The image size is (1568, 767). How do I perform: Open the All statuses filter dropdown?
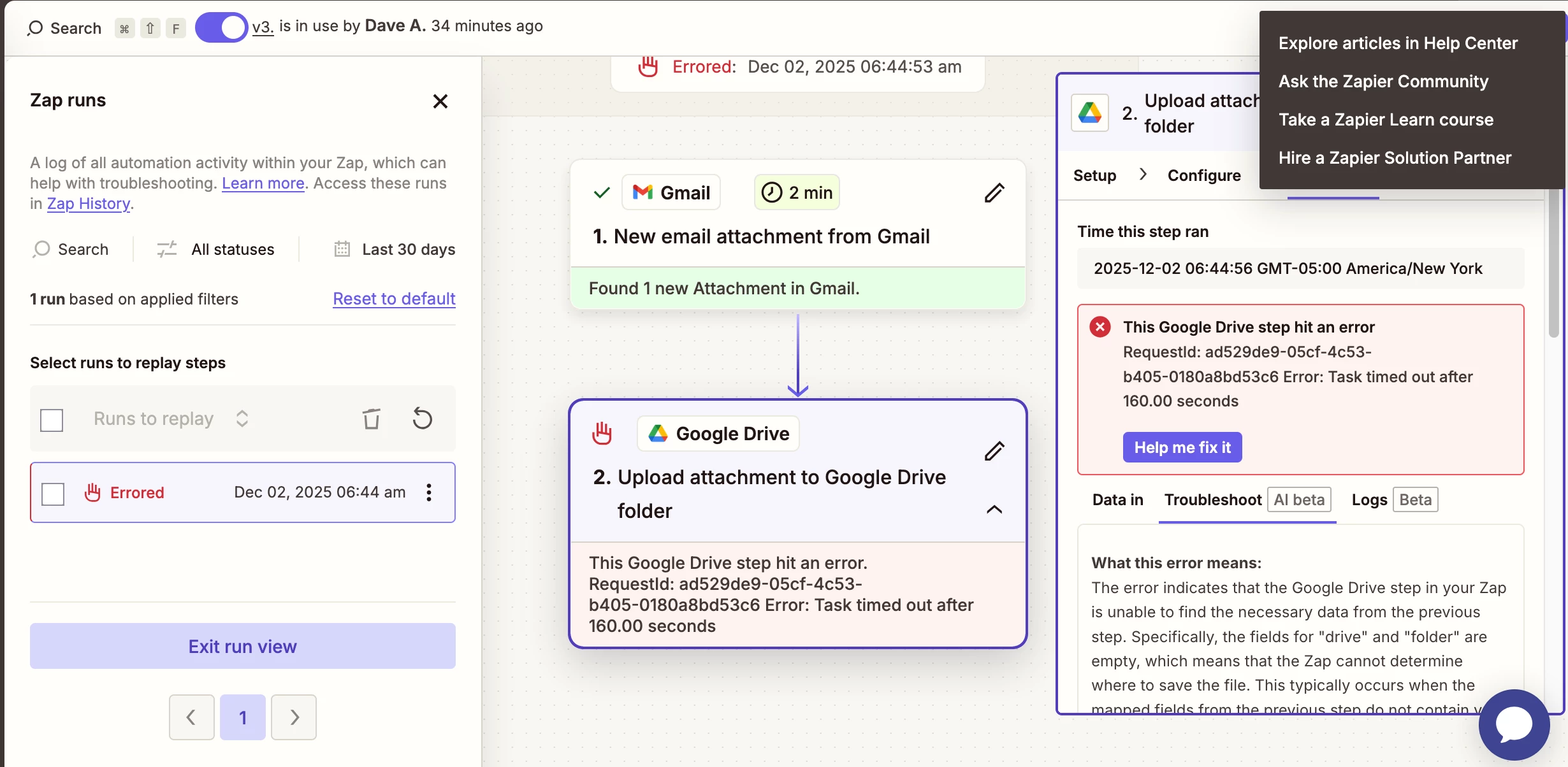[217, 249]
